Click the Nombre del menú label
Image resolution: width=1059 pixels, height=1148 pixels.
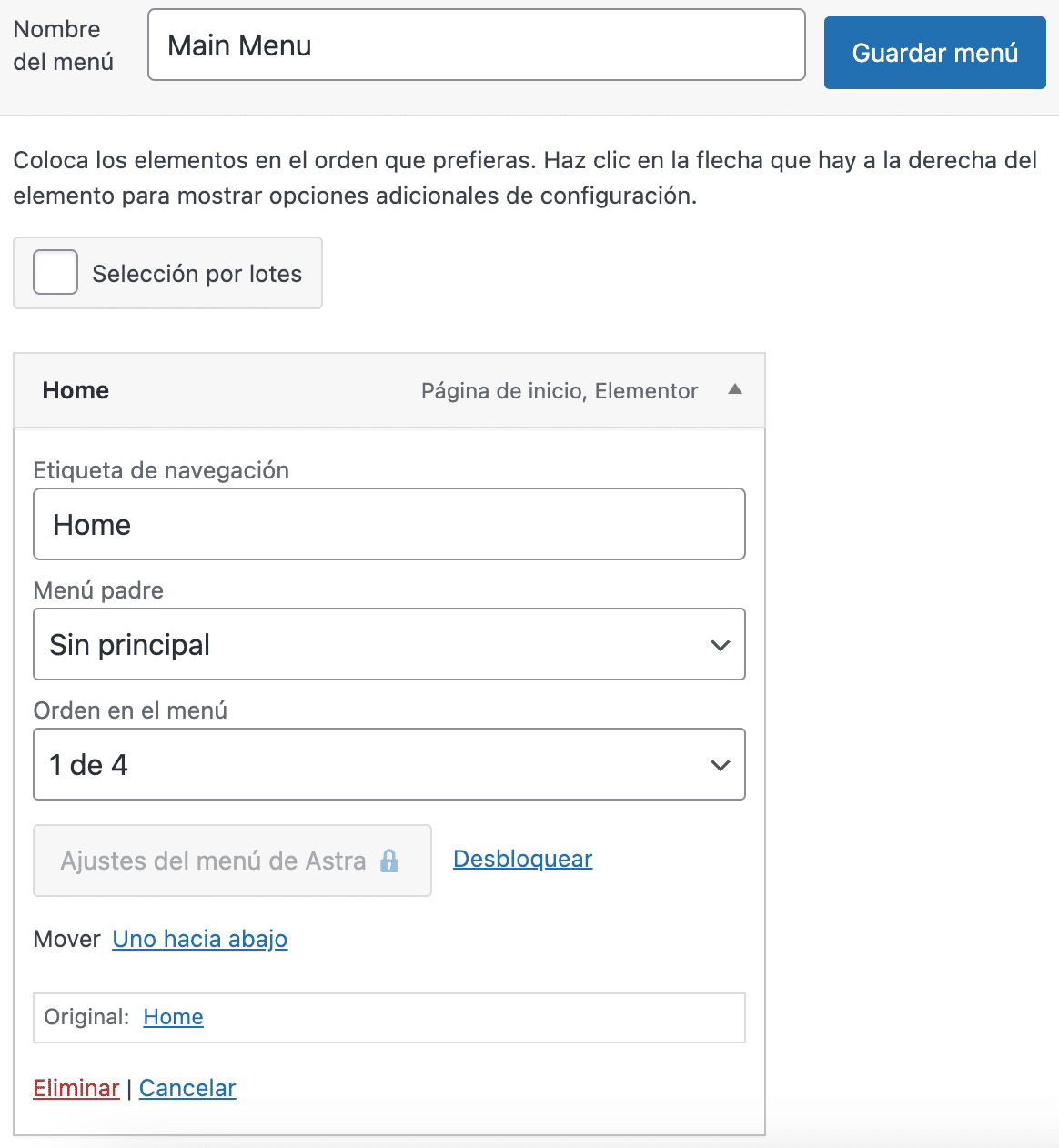pos(63,45)
